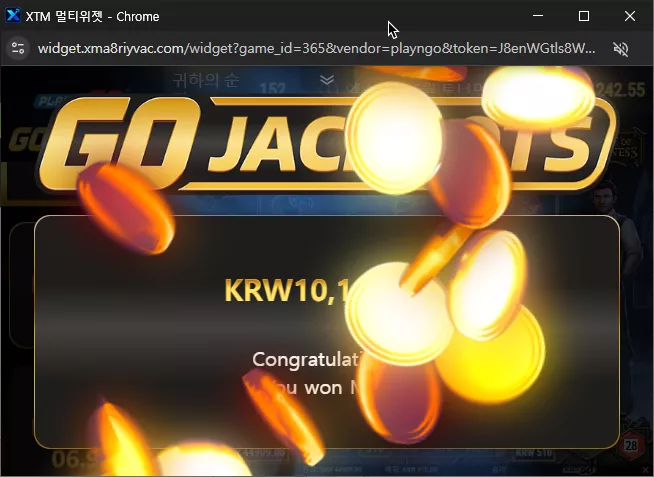Click the muted speaker icon in the address bar
Screen dimensions: 654x477
click(x=621, y=49)
